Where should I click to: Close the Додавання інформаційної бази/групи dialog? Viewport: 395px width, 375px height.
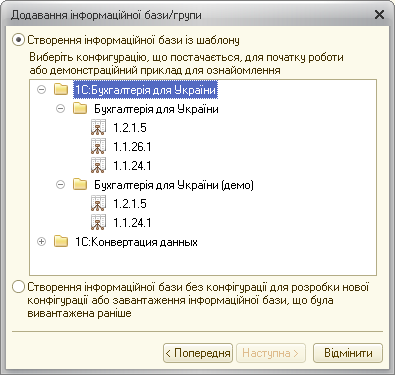379,15
